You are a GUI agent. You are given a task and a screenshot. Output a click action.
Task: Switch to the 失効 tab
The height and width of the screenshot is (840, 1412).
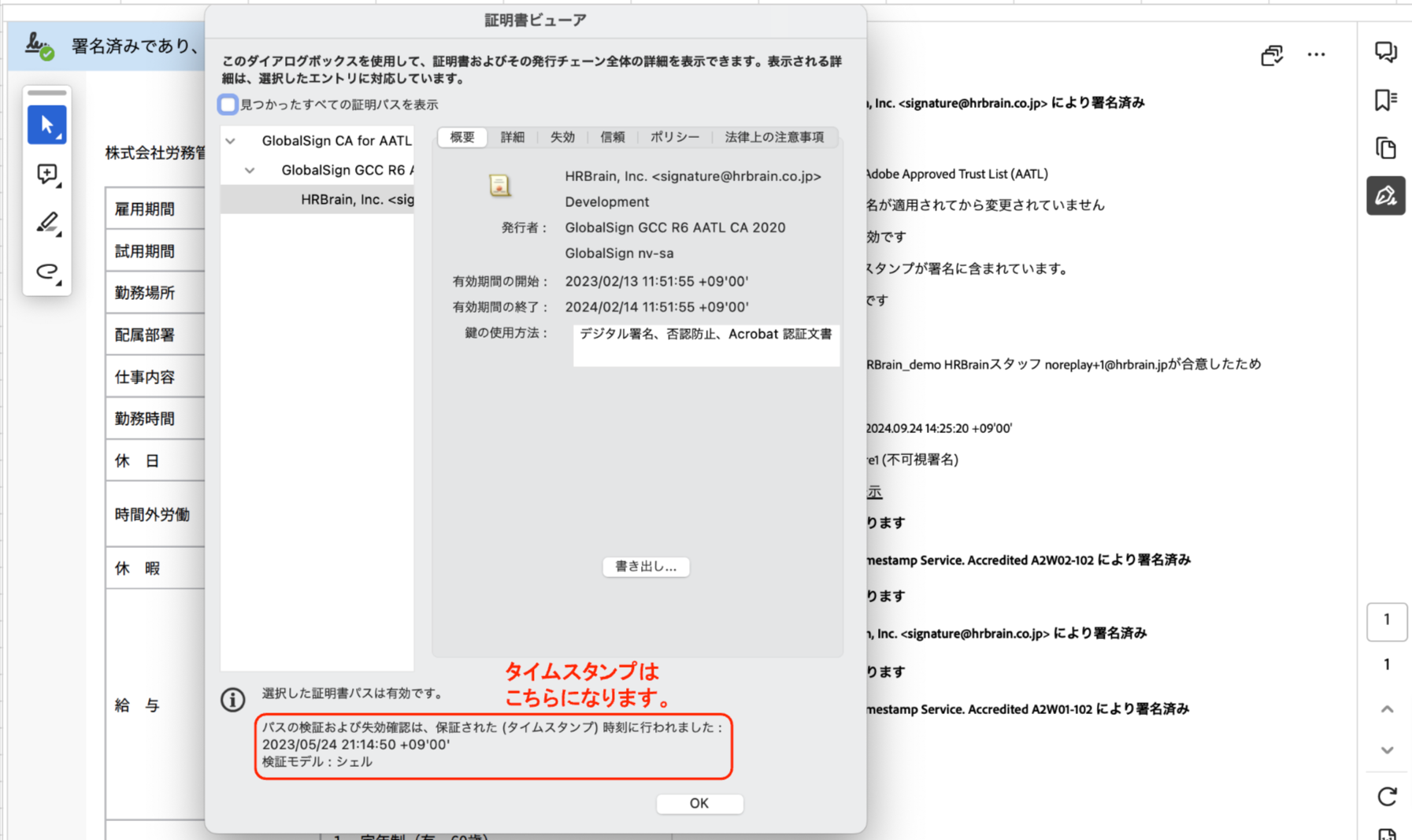tap(562, 137)
